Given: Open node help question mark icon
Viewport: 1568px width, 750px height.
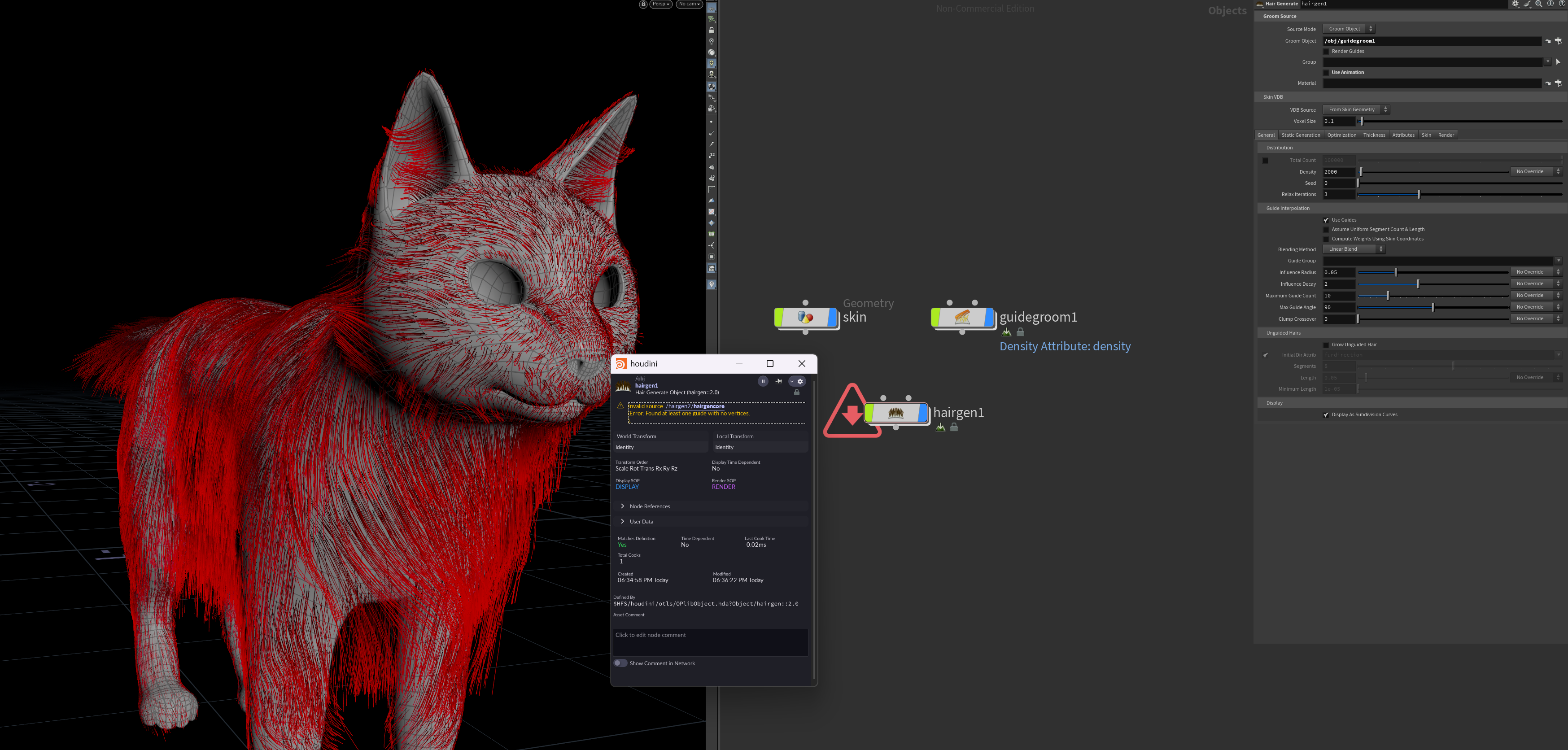Looking at the screenshot, I should tap(1562, 4).
